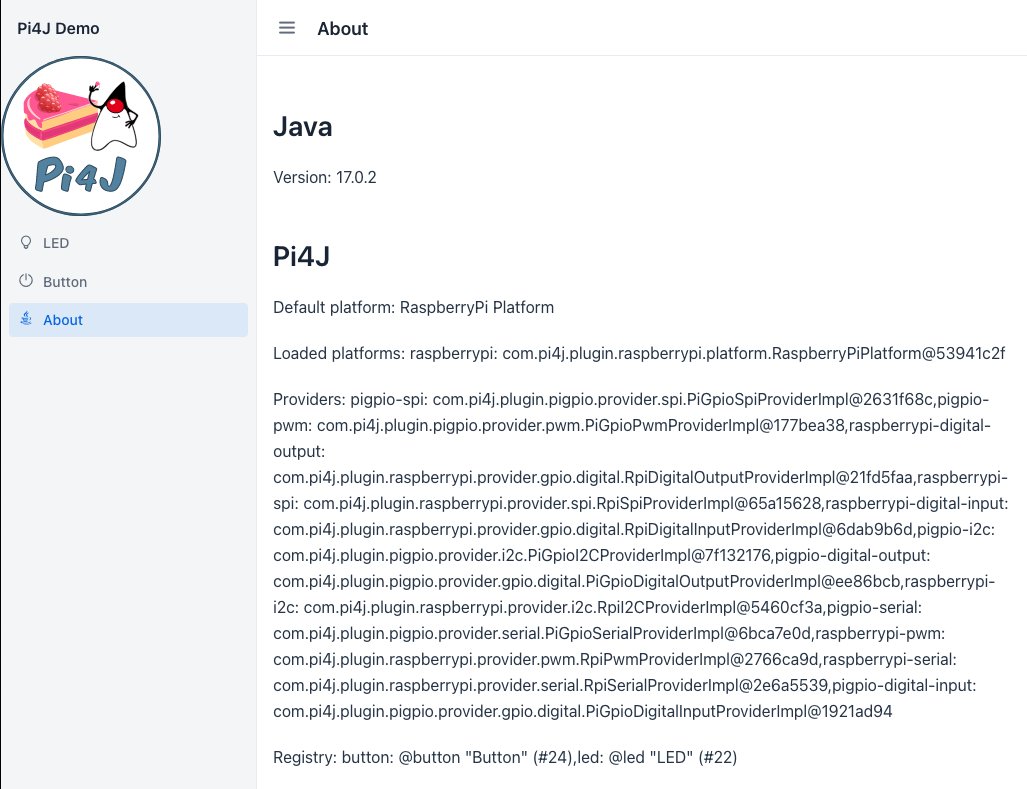Click the PiGpioSerialProviderImpl@6bca7e0d provider text
The width and height of the screenshot is (1027, 789).
click(679, 634)
